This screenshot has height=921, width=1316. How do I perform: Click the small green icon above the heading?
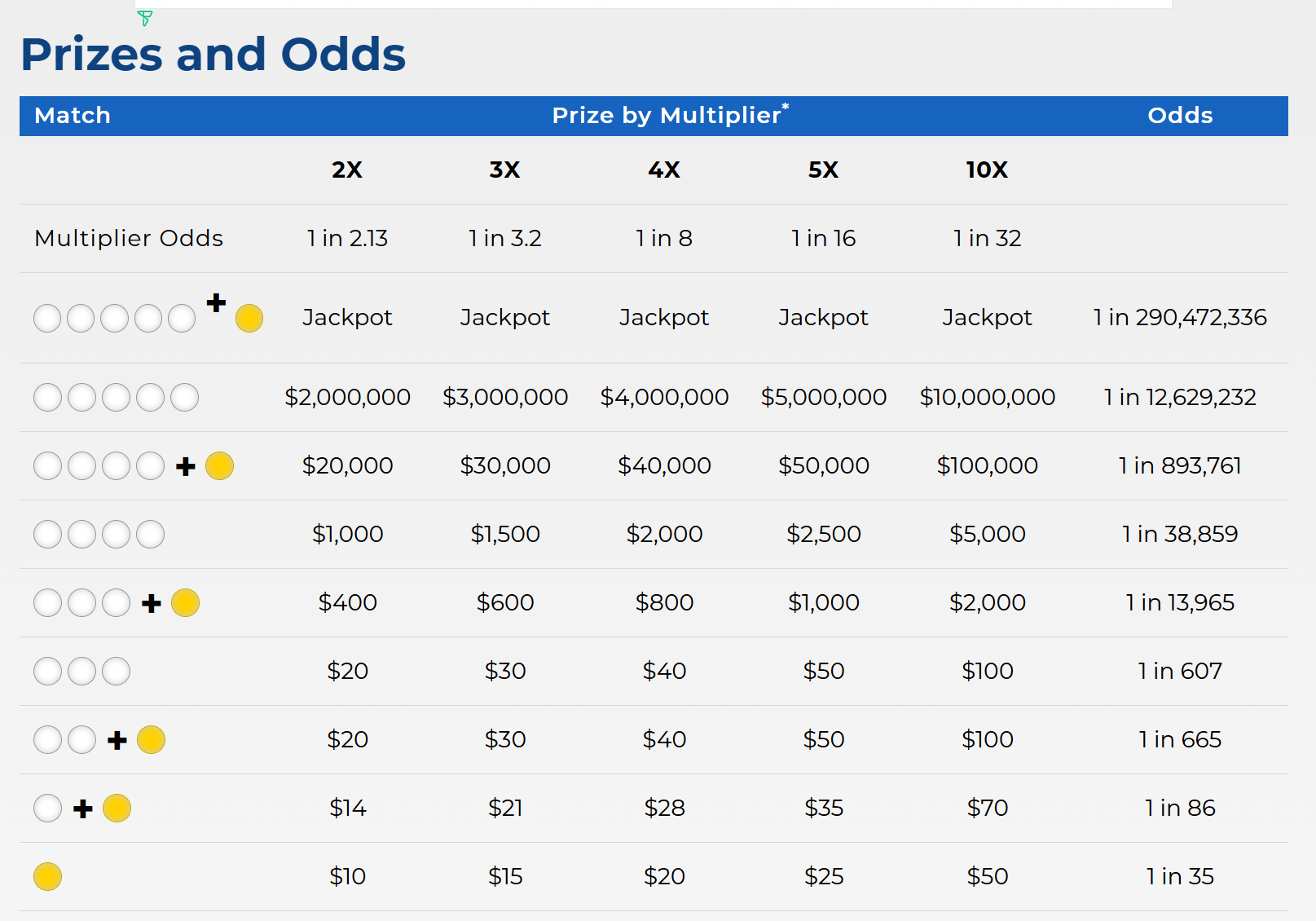pos(145,18)
